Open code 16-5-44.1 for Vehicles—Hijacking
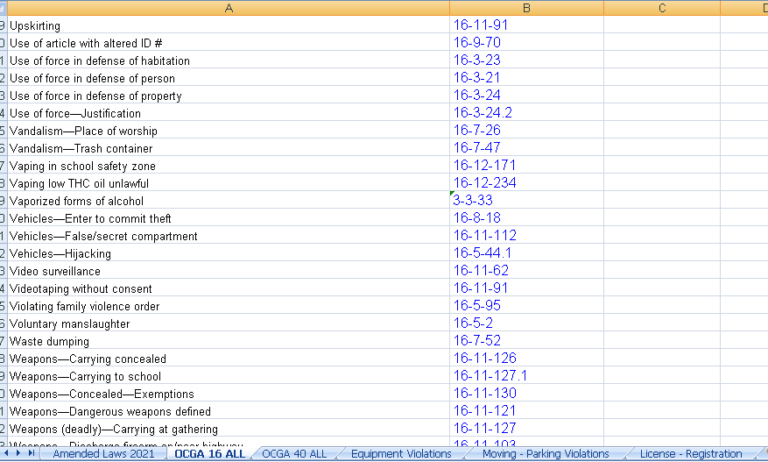768x462 pixels. click(482, 253)
